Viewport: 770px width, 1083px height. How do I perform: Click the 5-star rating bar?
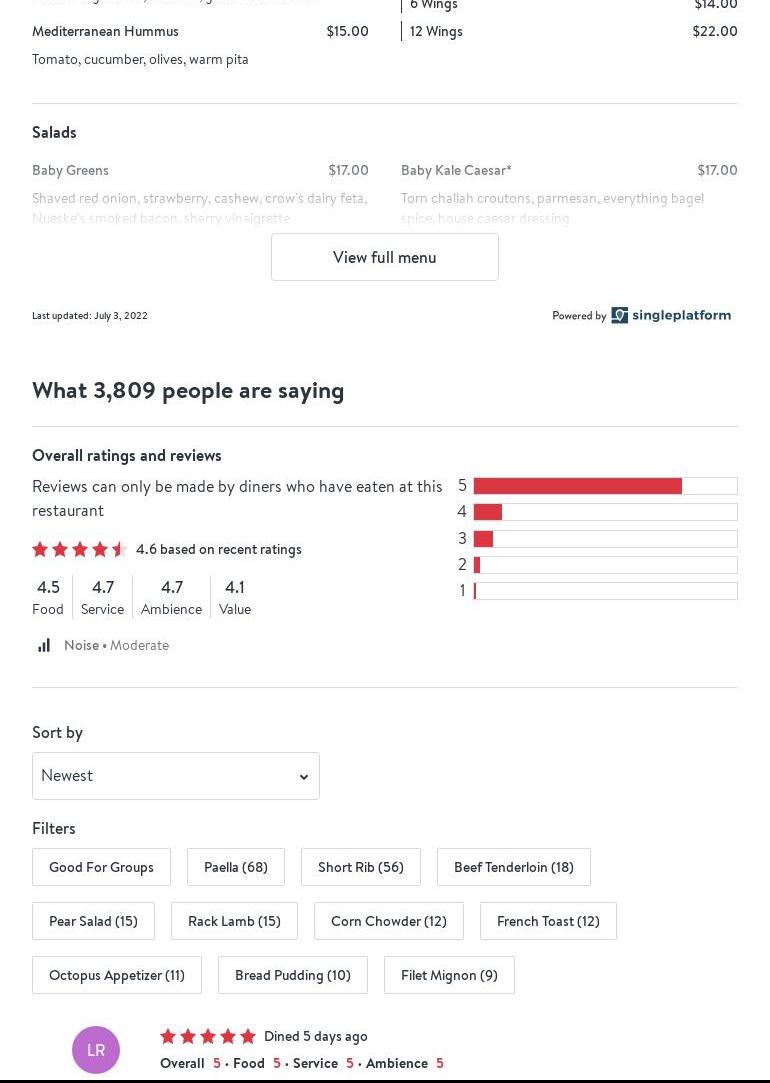click(x=605, y=486)
